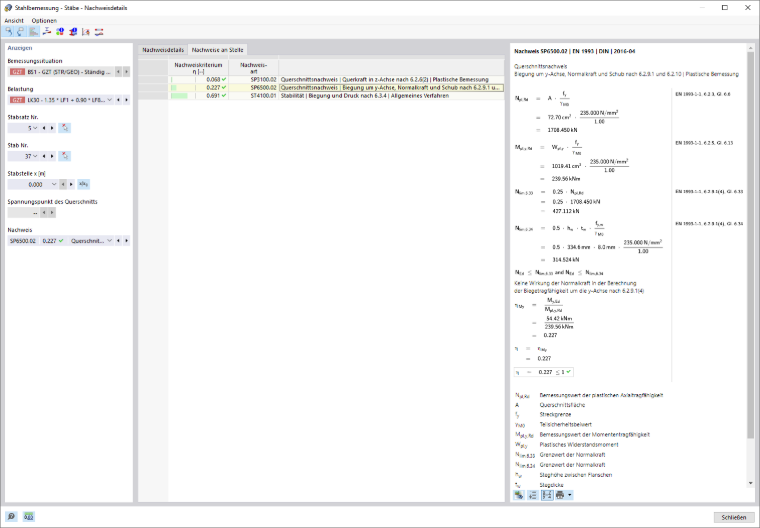Expand the Nachweis SP6500.02 dropdown
The image size is (760, 528).
(x=110, y=240)
